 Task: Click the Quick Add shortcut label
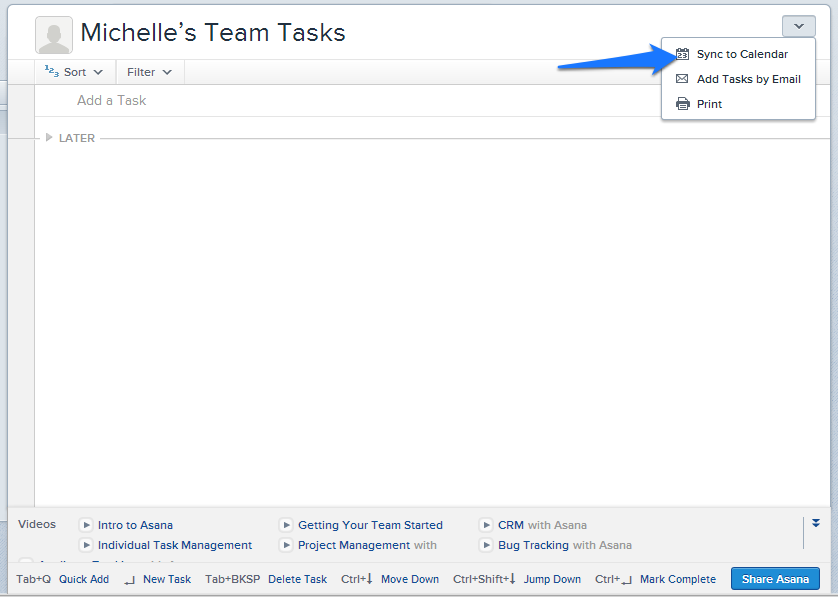coord(84,579)
